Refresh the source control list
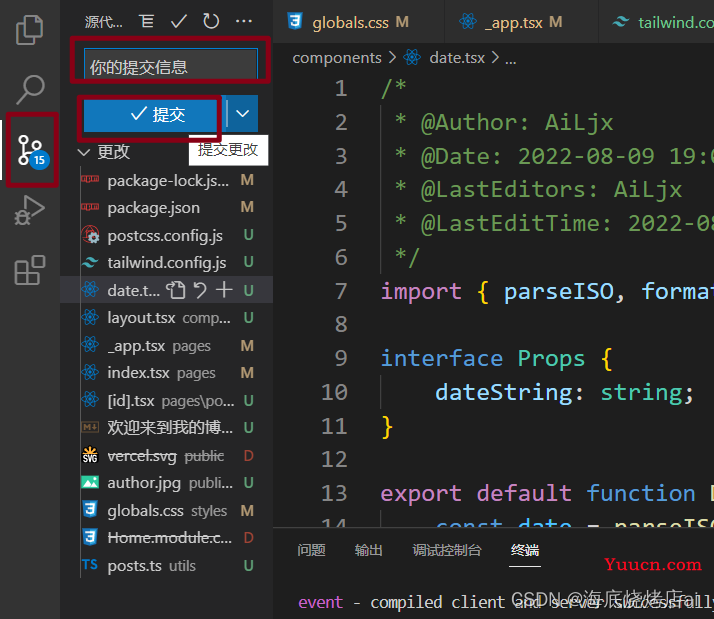 click(x=211, y=21)
